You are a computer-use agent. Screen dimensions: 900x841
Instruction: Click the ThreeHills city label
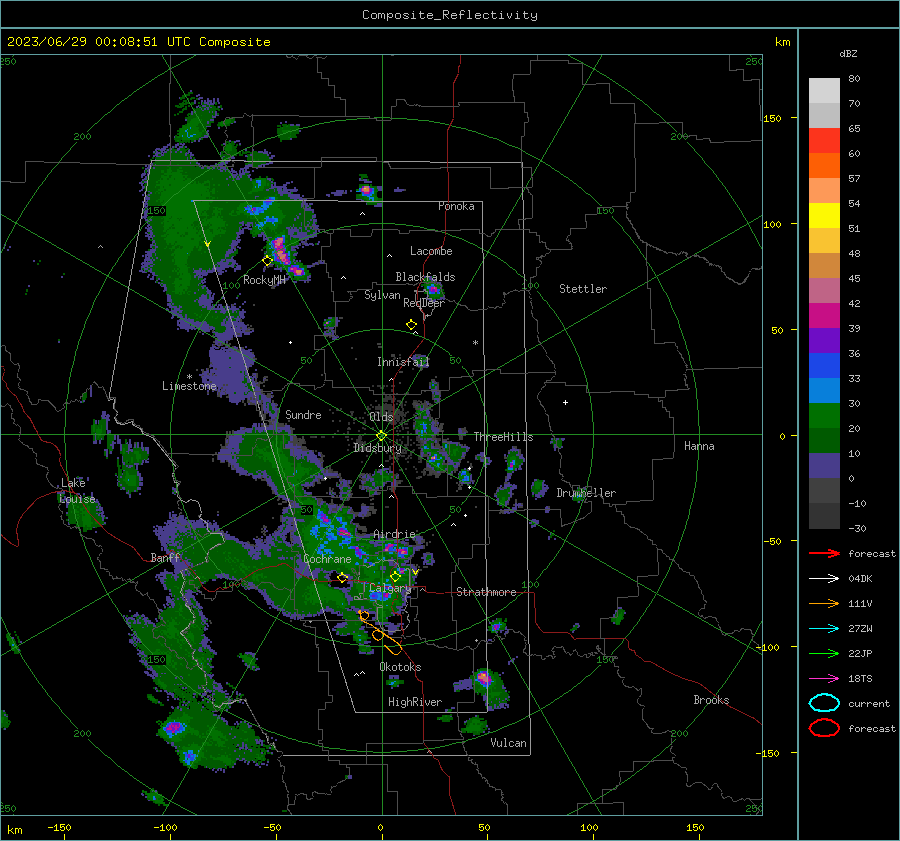pyautogui.click(x=503, y=437)
